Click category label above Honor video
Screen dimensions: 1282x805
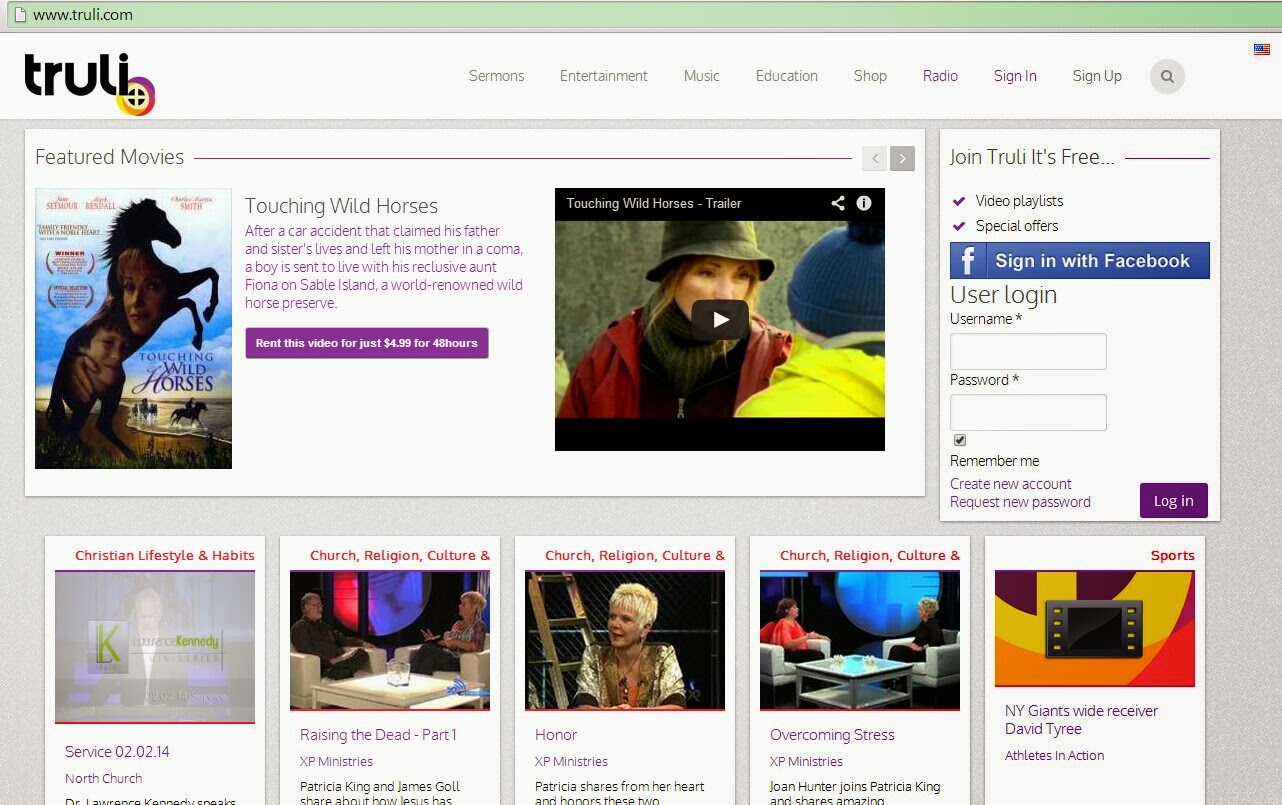[635, 556]
